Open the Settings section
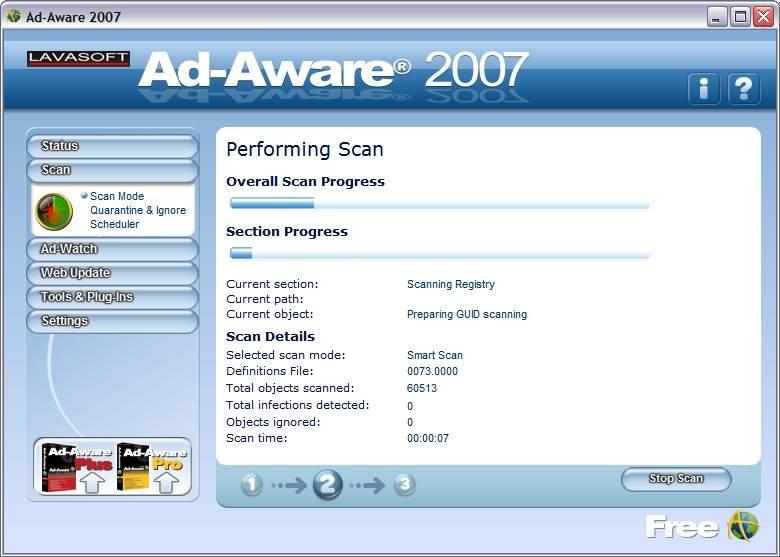Viewport: 780px width, 557px height. (112, 321)
